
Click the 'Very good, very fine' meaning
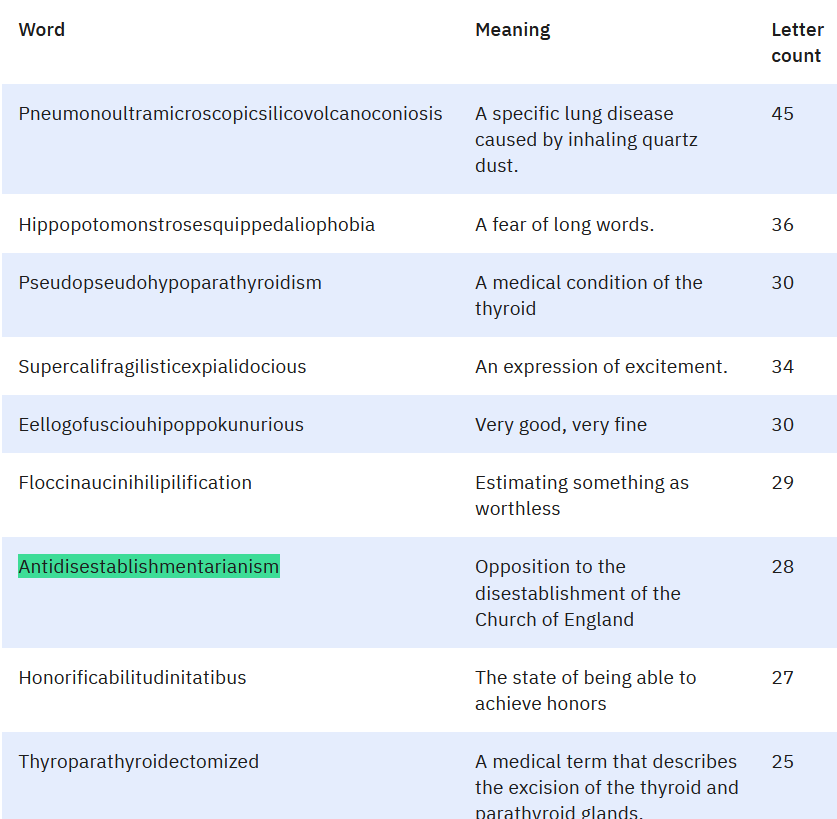(x=561, y=425)
